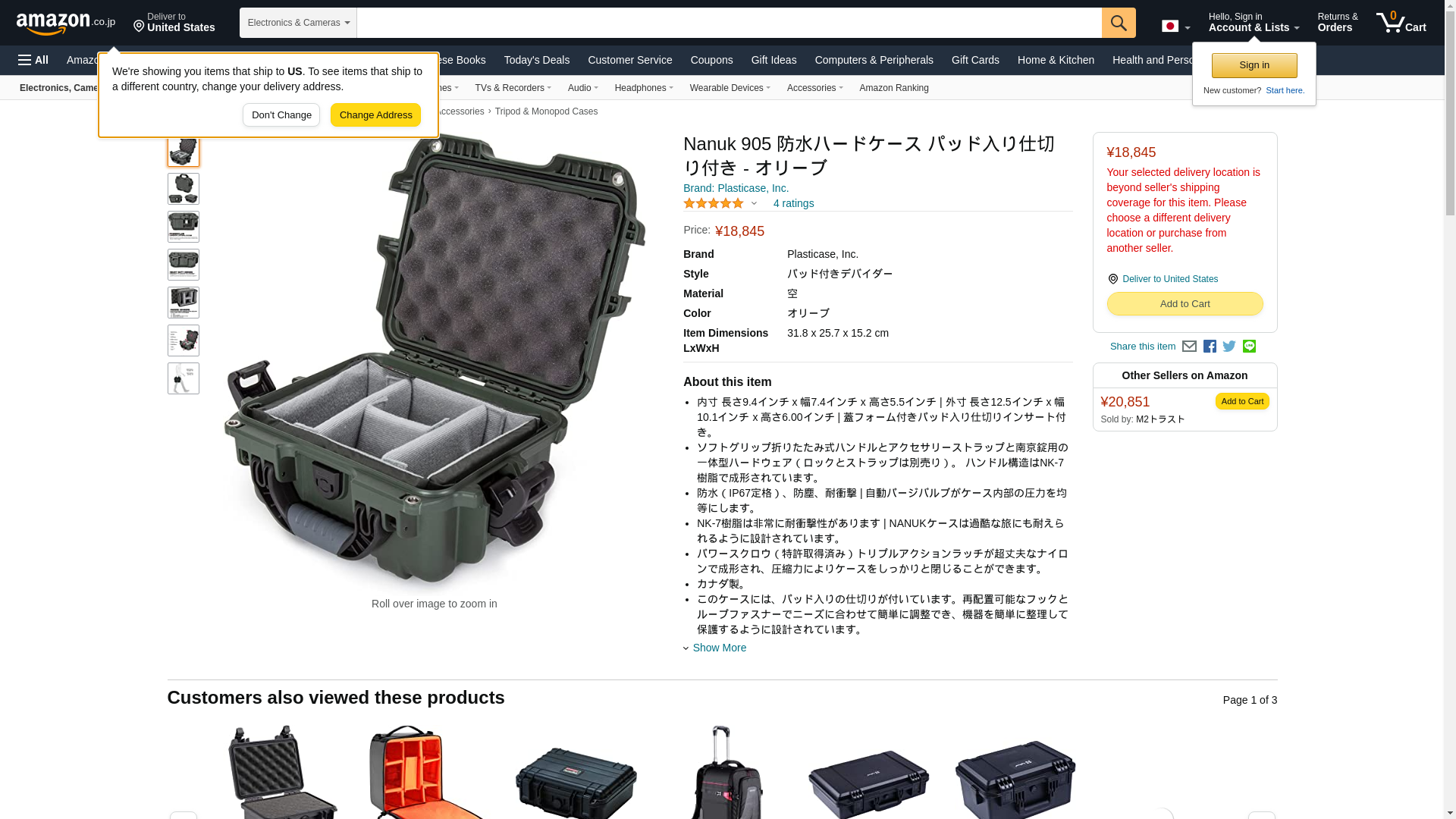
Task: Share this item on LINE
Action: click(1249, 346)
